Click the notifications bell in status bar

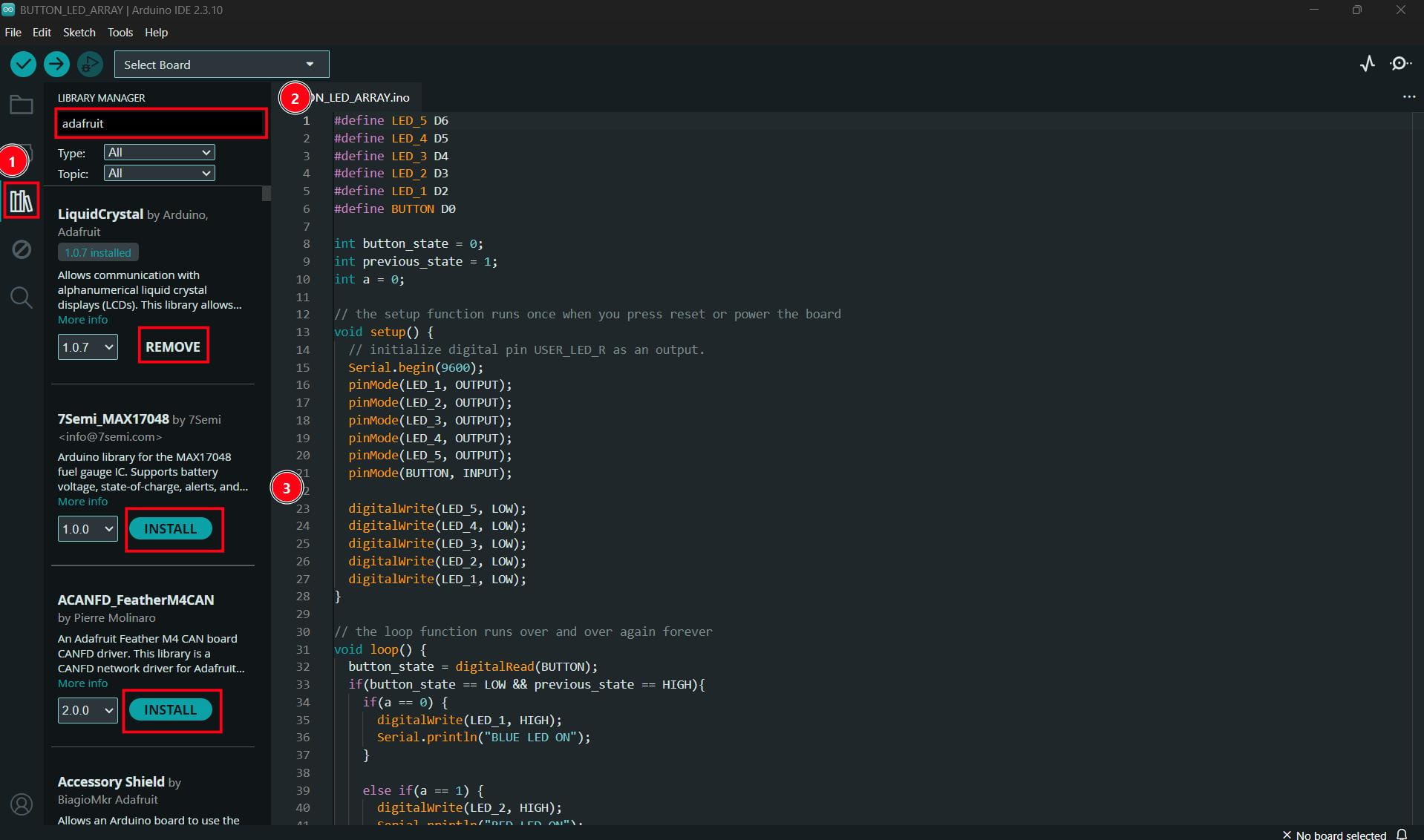1402,834
